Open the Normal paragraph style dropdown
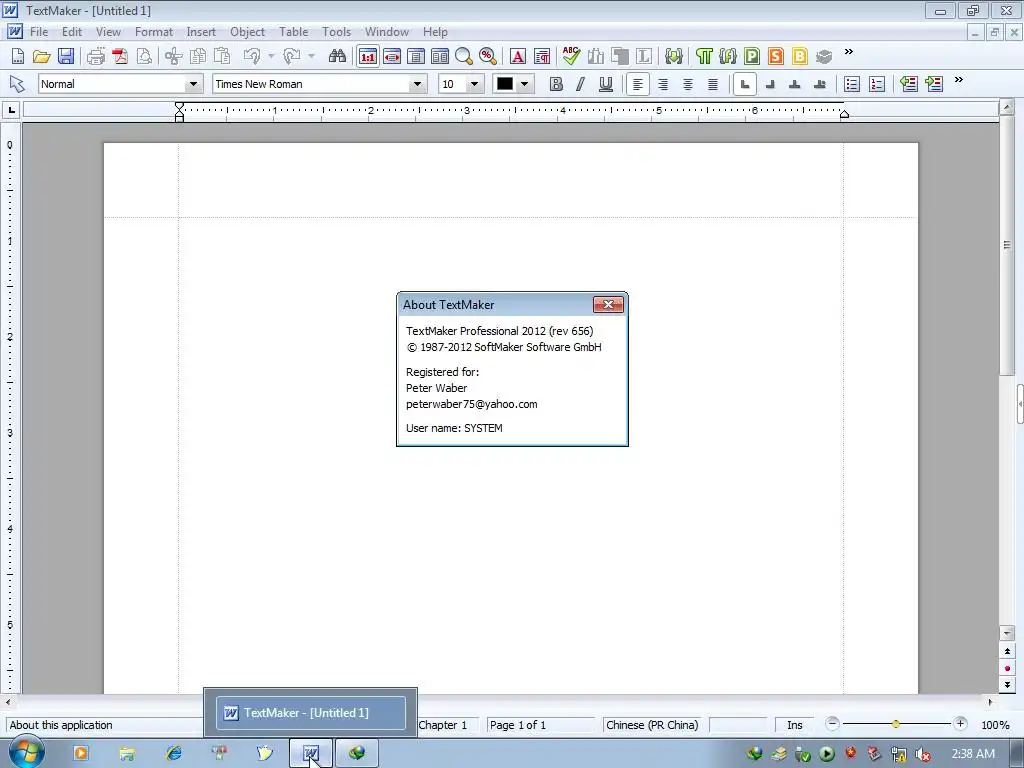 pos(193,84)
